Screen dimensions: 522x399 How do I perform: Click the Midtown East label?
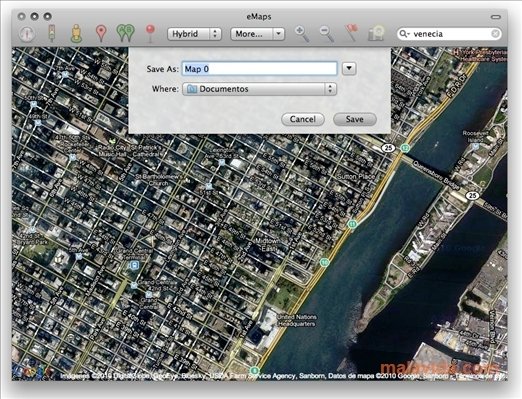[x=266, y=245]
